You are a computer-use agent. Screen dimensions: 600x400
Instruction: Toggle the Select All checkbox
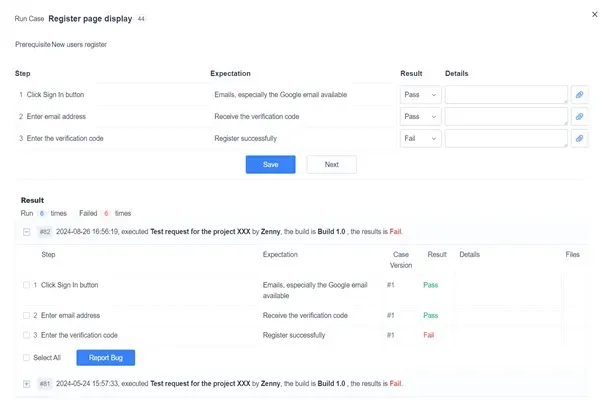click(x=26, y=357)
